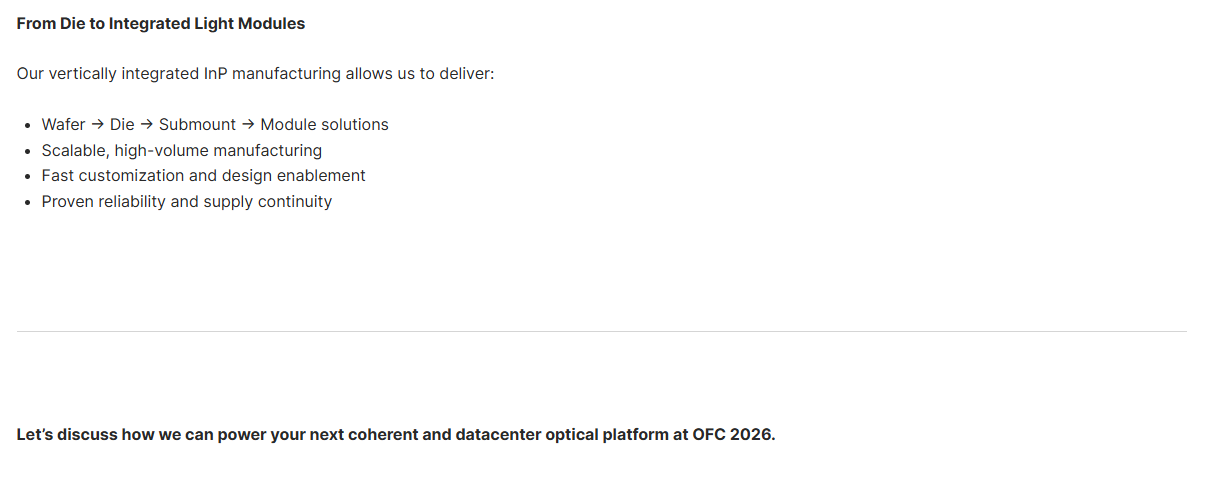This screenshot has width=1215, height=493.
Task: Click the bullet dot before "Wafer"
Action: pos(27,126)
